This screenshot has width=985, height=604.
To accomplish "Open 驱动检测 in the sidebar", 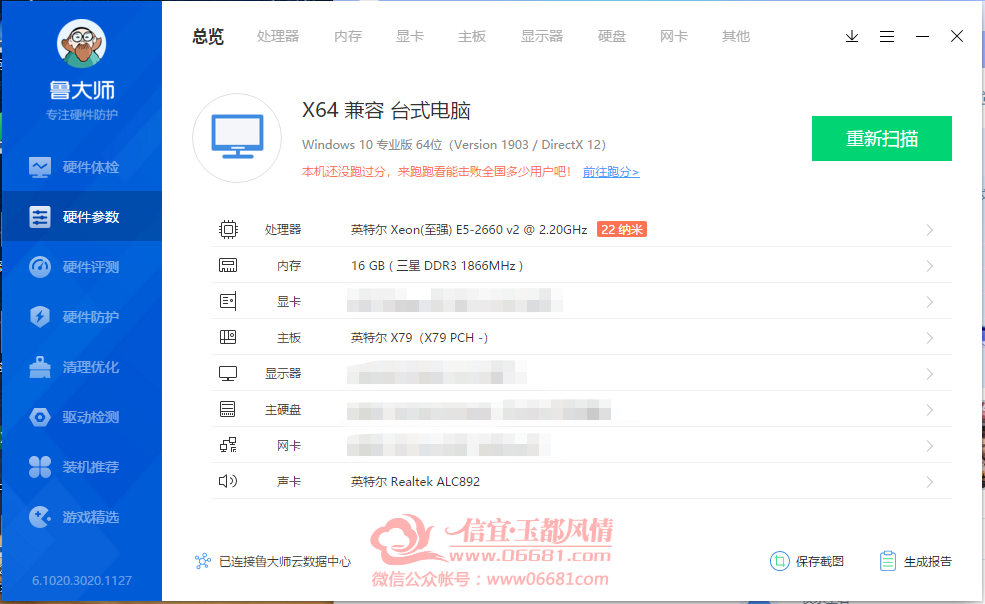I will pos(82,417).
